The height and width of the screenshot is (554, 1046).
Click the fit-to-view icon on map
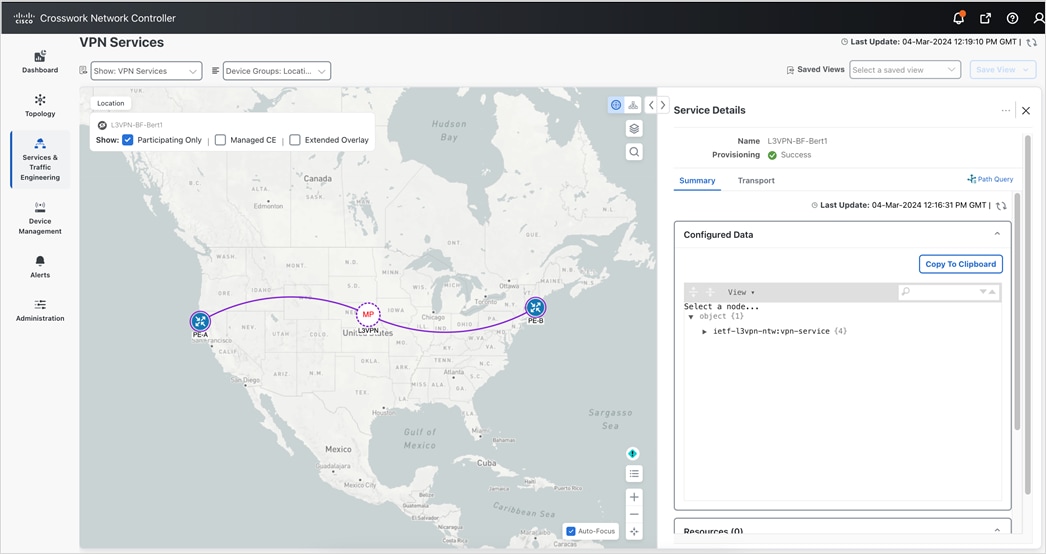(x=634, y=531)
